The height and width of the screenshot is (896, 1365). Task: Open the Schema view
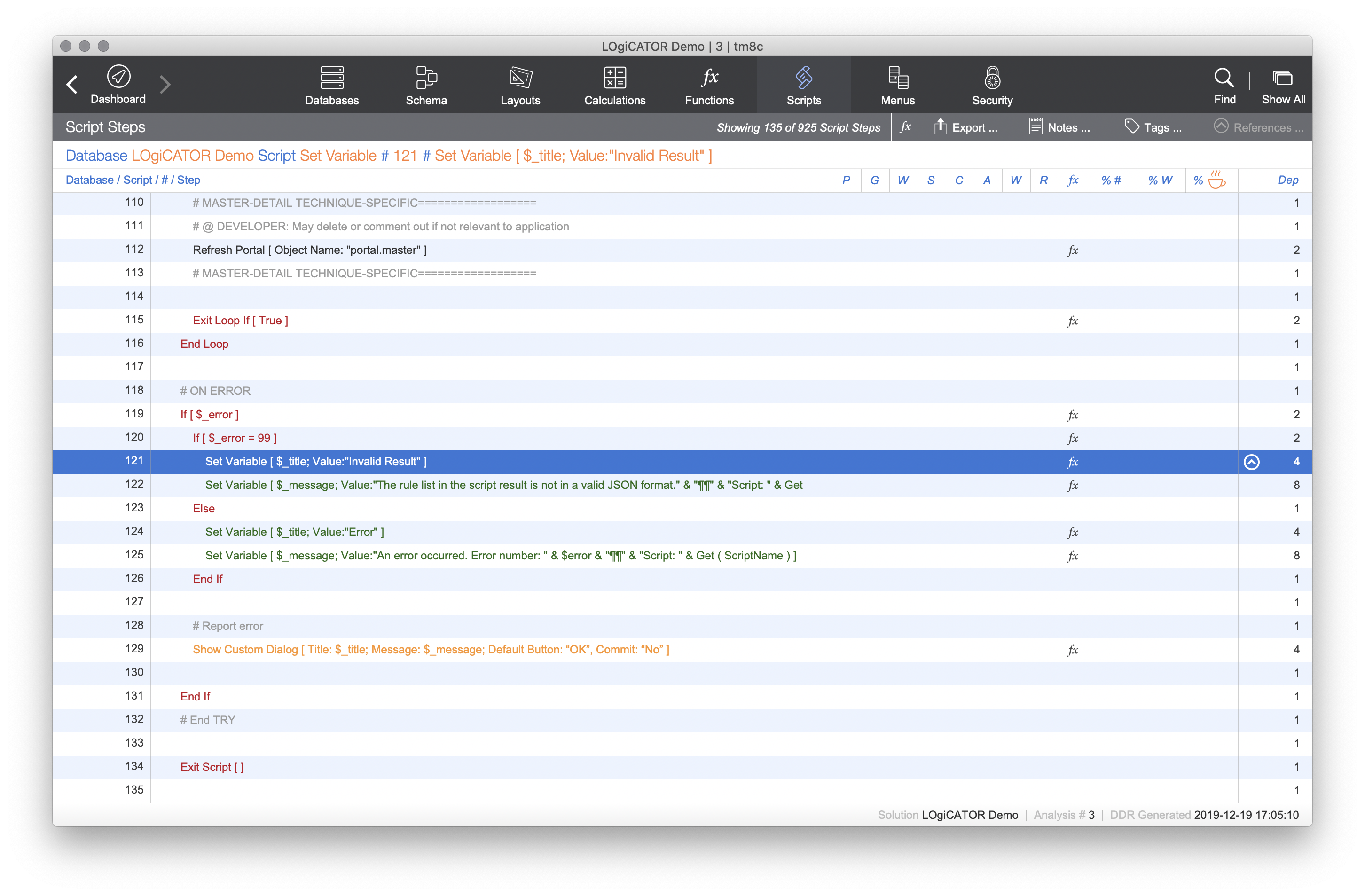[425, 85]
